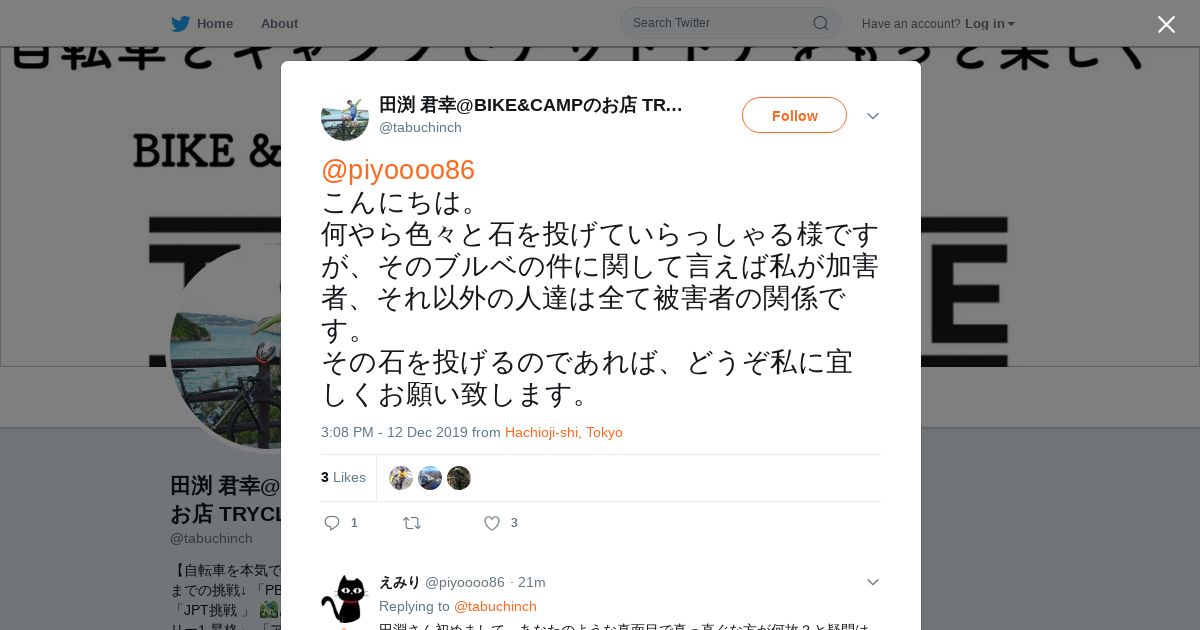1200x630 pixels.
Task: Open the About menu item
Action: [x=279, y=24]
